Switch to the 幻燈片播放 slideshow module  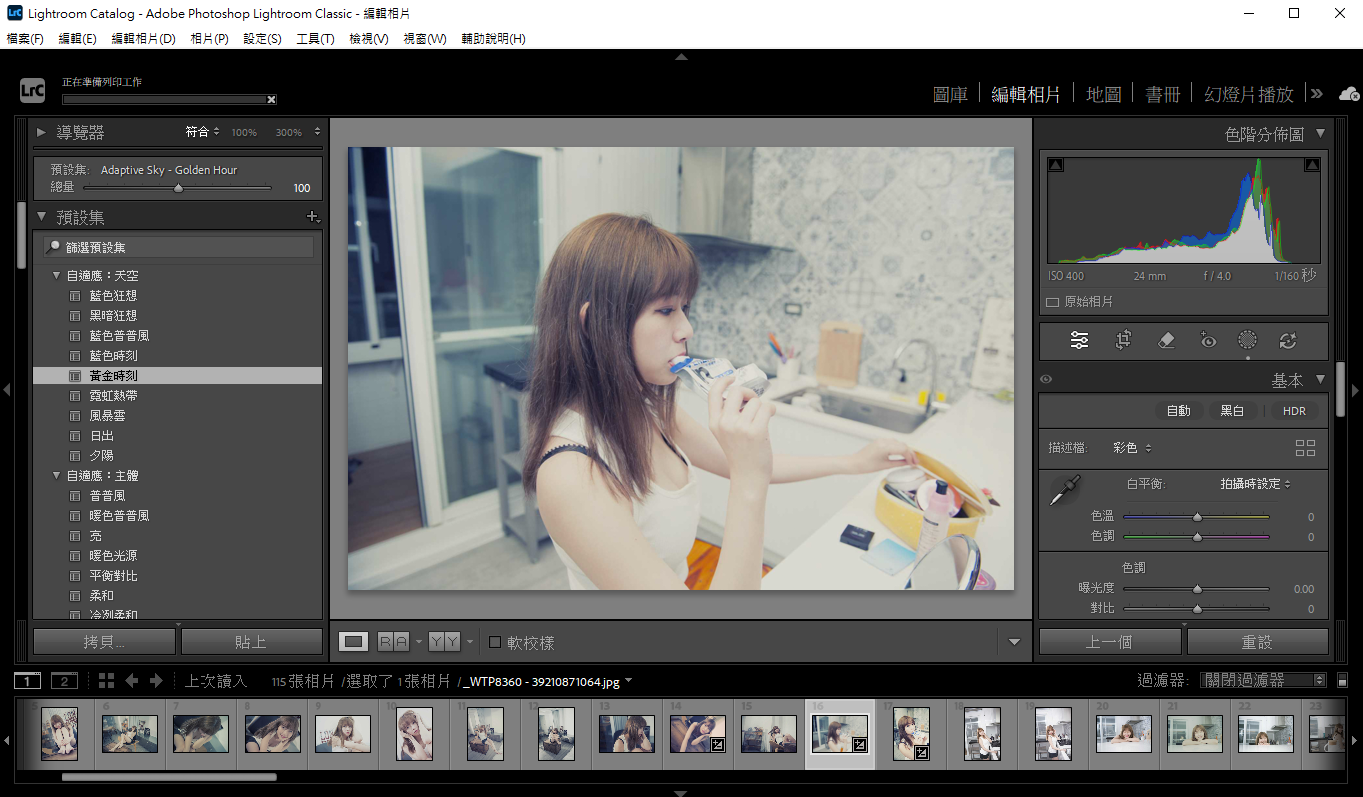1249,94
